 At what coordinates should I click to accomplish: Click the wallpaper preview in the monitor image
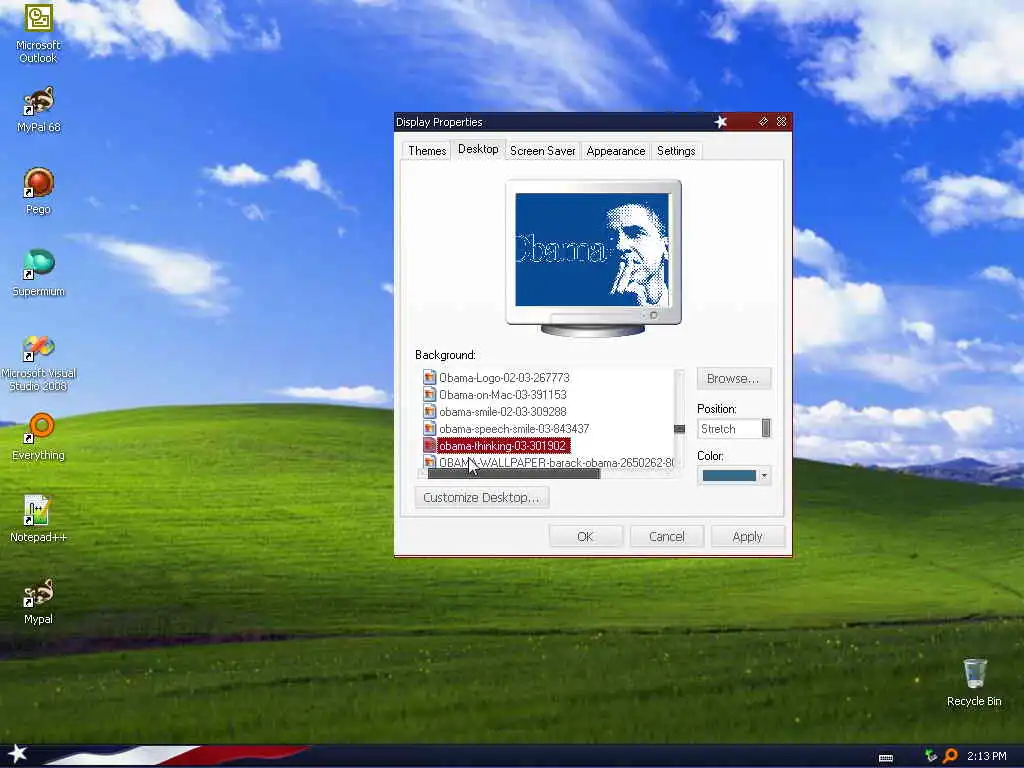click(592, 249)
